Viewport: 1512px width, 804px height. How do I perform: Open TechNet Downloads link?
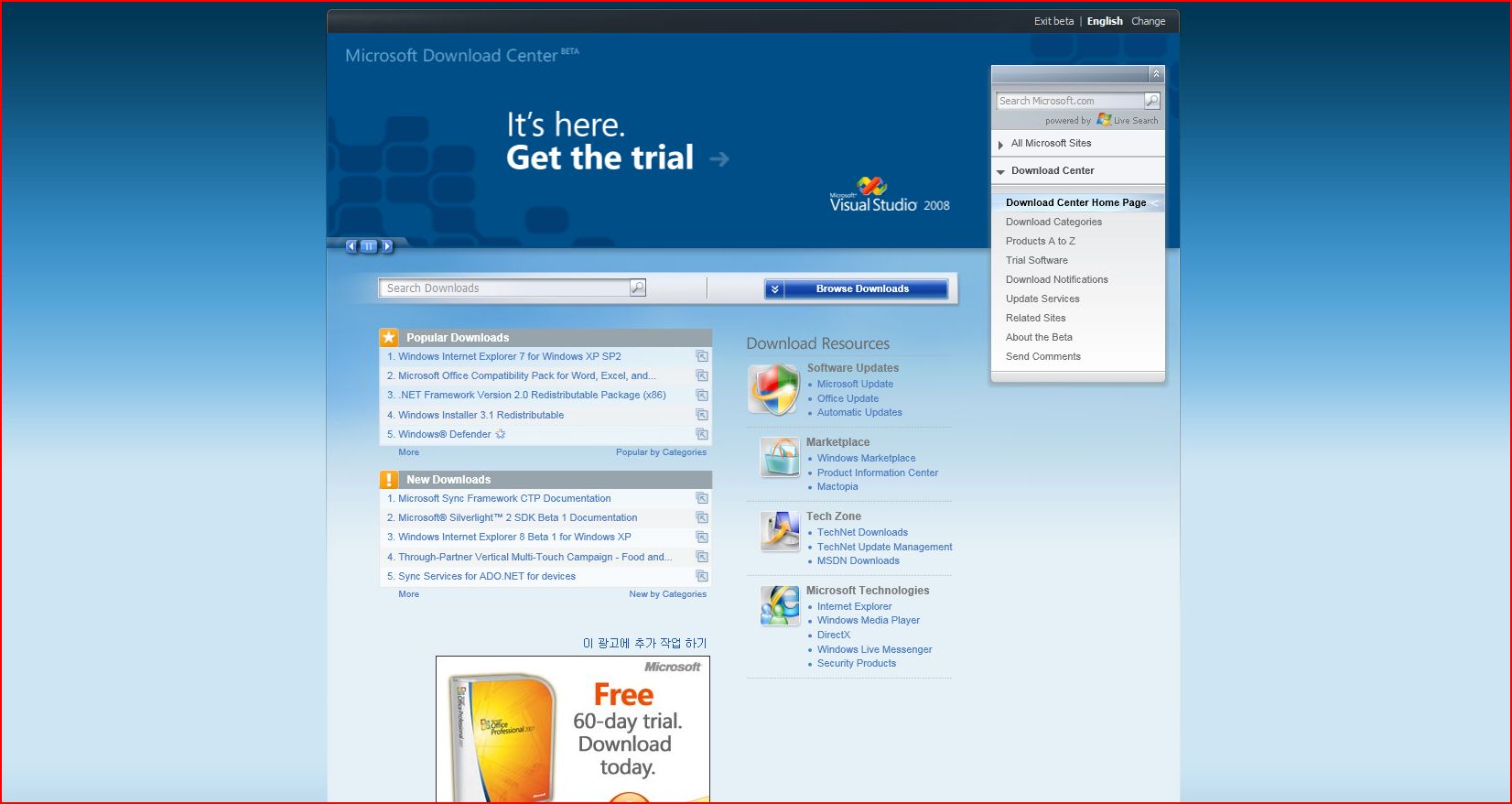click(x=862, y=532)
